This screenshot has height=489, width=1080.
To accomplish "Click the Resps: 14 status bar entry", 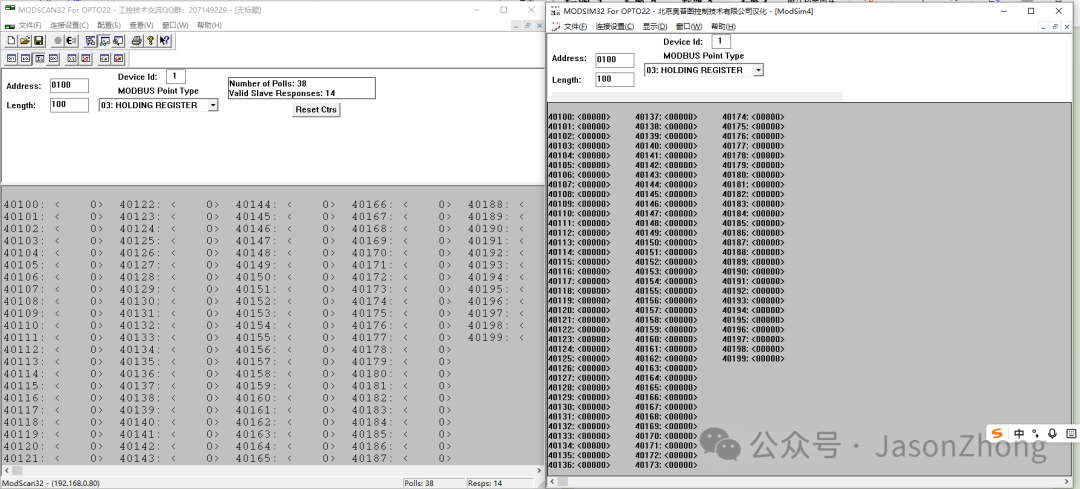I will click(499, 483).
